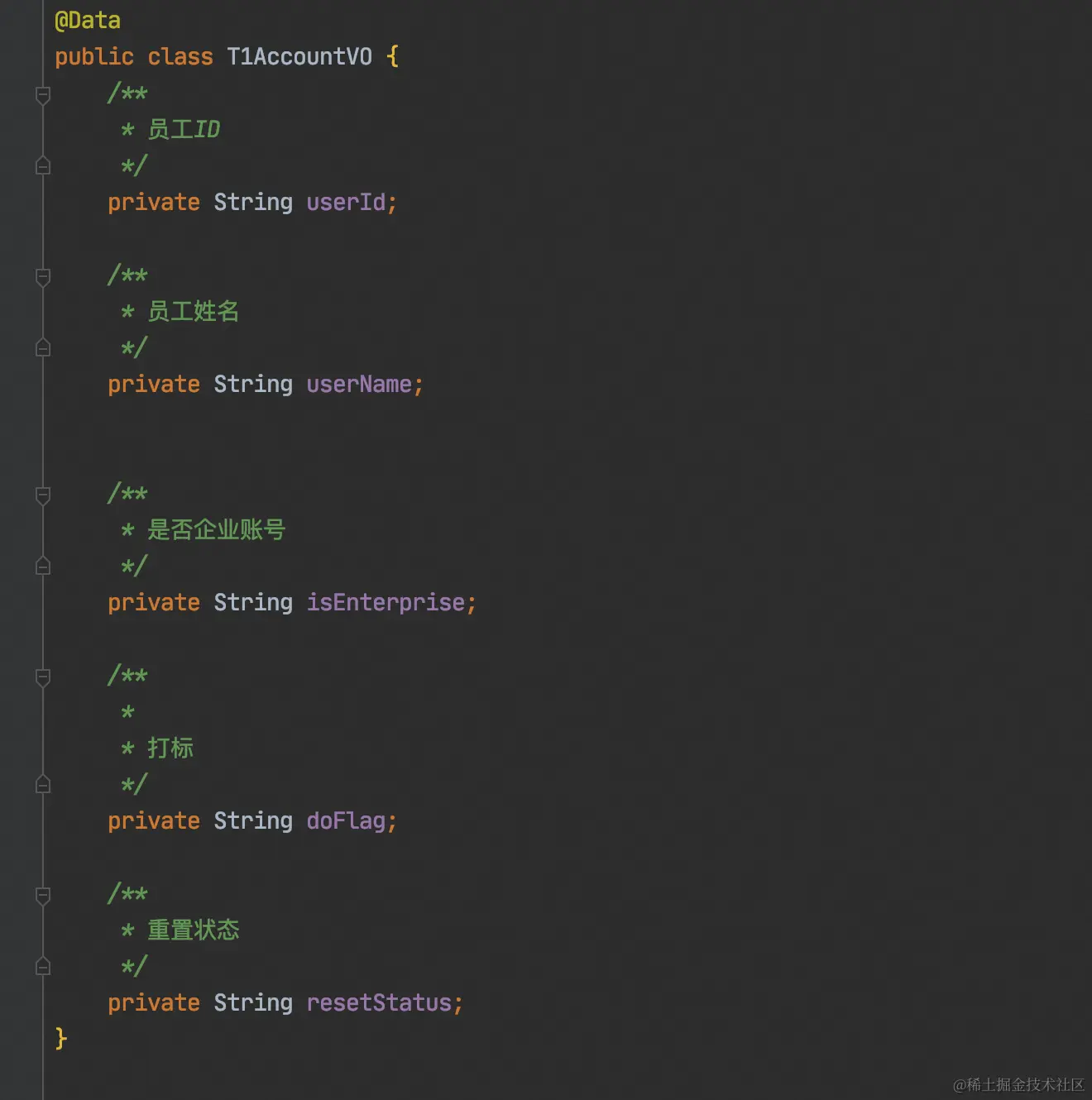Click String type on the isEnterprise line

click(x=253, y=603)
